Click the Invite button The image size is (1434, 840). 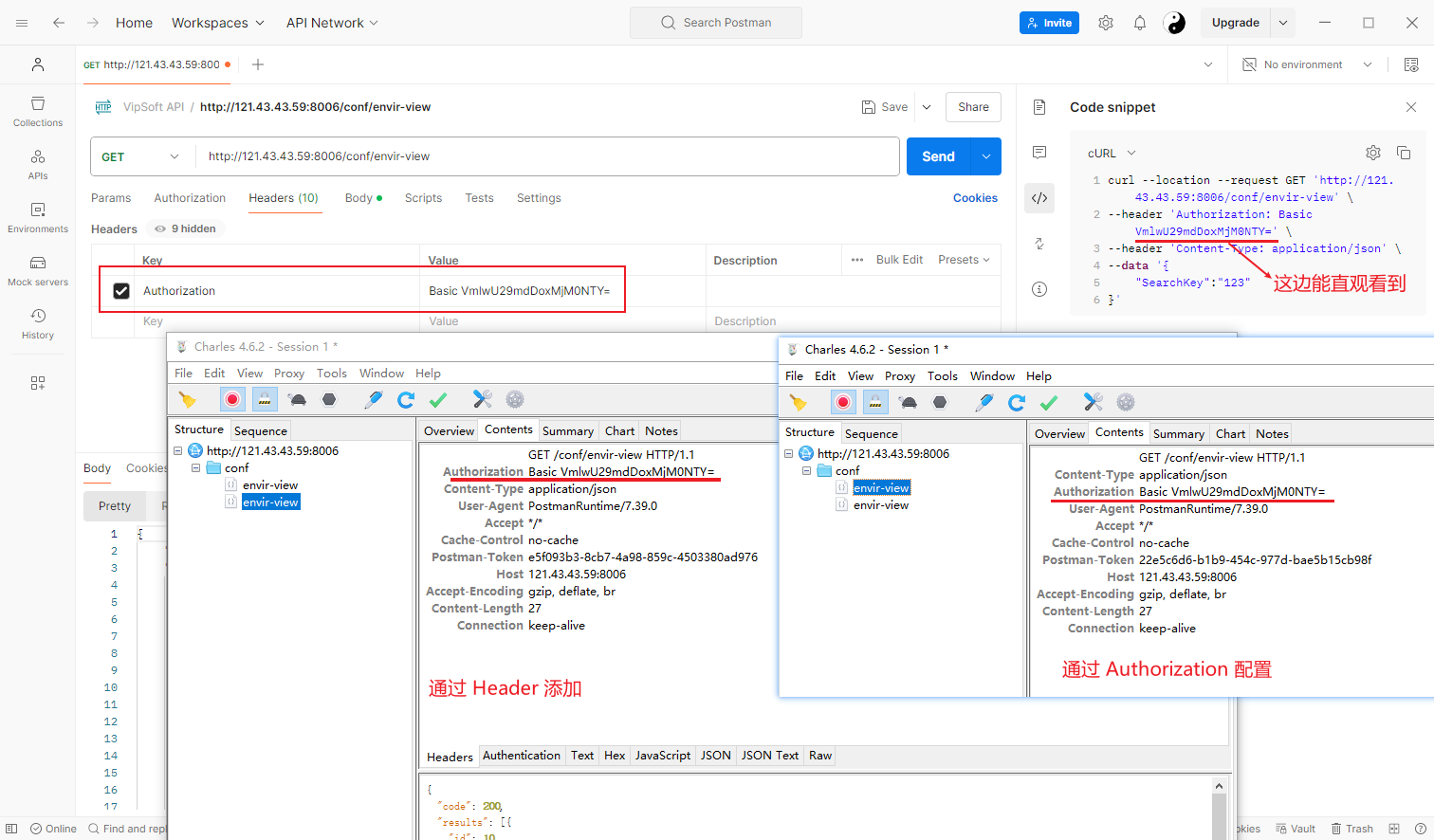(1049, 23)
